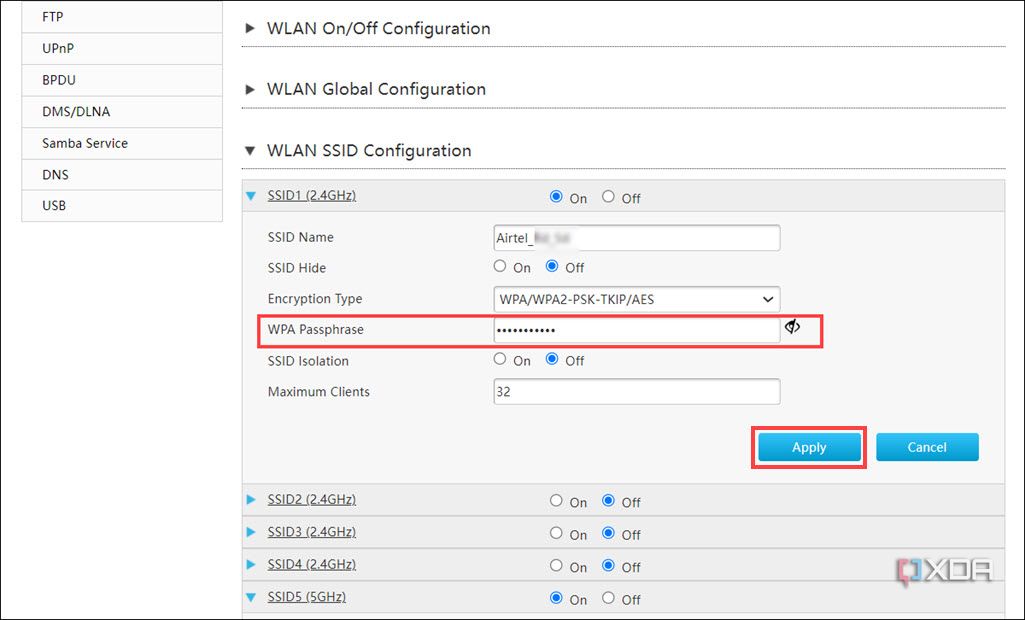Edit the SSID Name field
1025x620 pixels.
[x=636, y=237]
